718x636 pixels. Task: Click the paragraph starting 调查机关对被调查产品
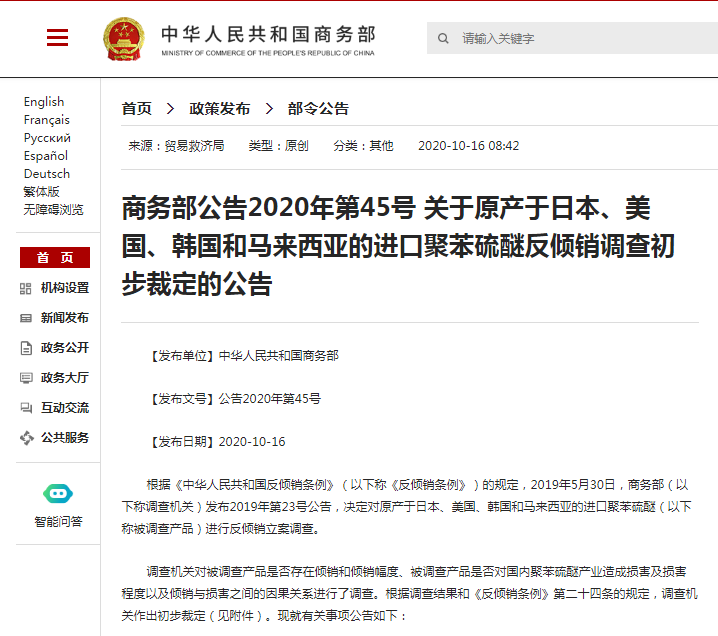point(410,594)
